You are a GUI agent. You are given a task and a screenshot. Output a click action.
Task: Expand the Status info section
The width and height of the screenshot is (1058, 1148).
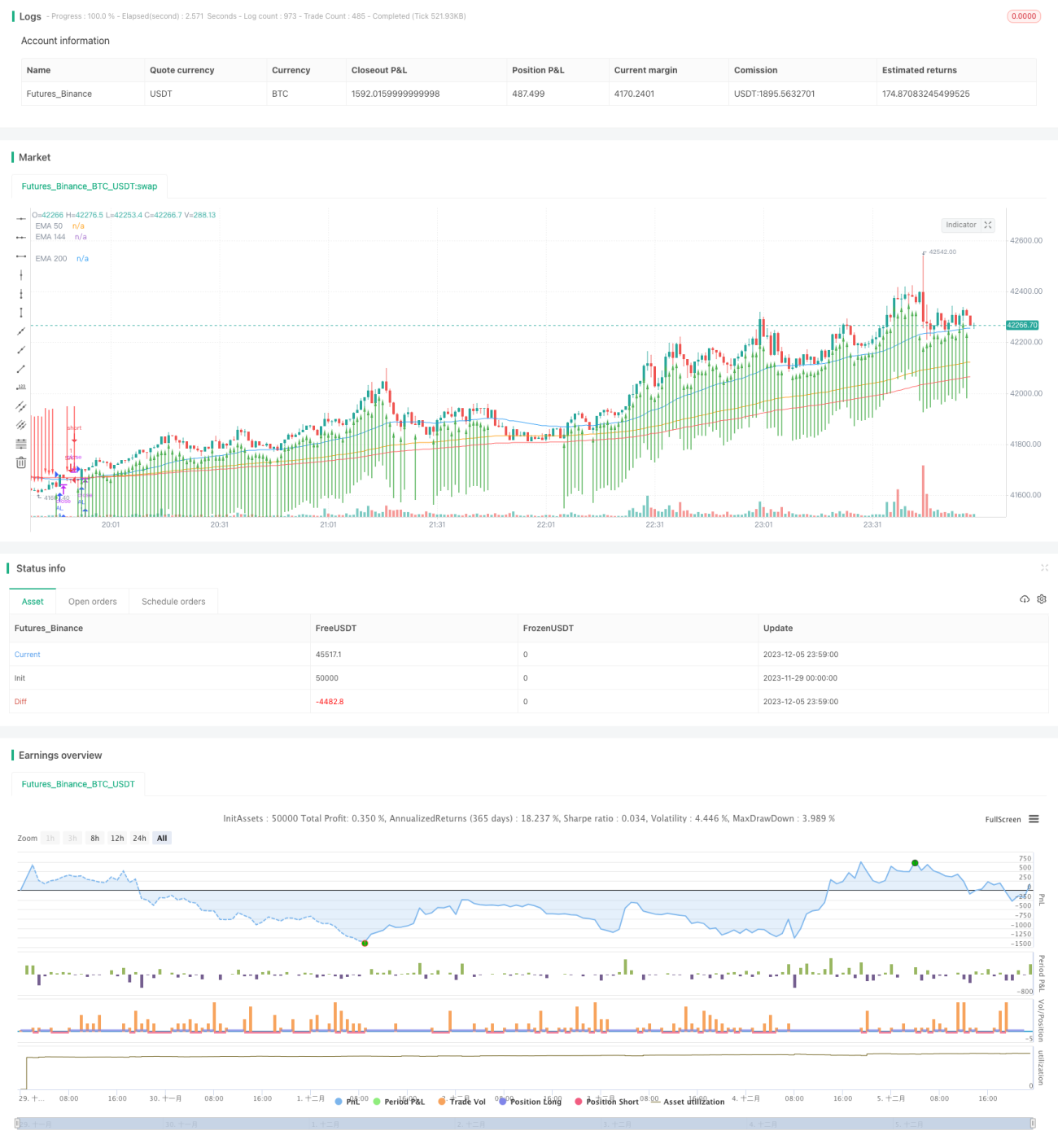point(1044,568)
